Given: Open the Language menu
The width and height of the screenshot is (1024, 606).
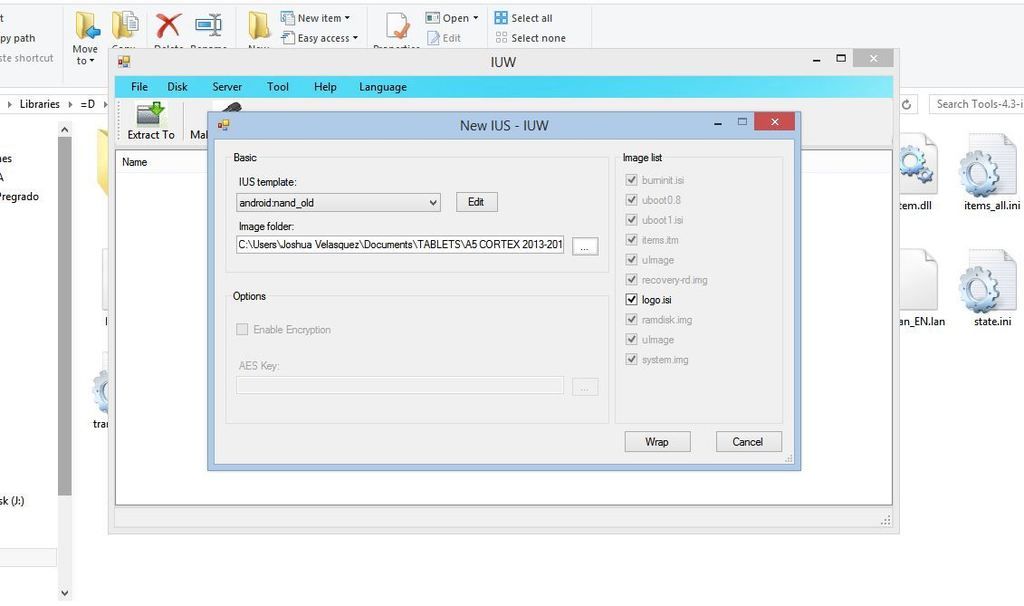Looking at the screenshot, I should tap(382, 87).
